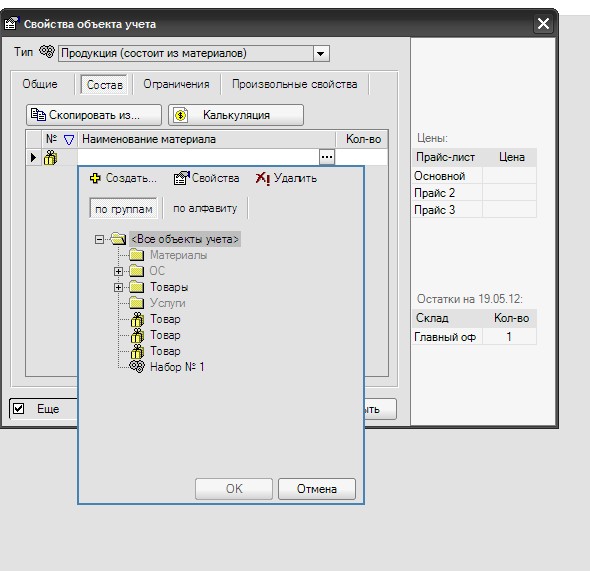Open Свойства of selected object
The height and width of the screenshot is (571, 590).
206,178
